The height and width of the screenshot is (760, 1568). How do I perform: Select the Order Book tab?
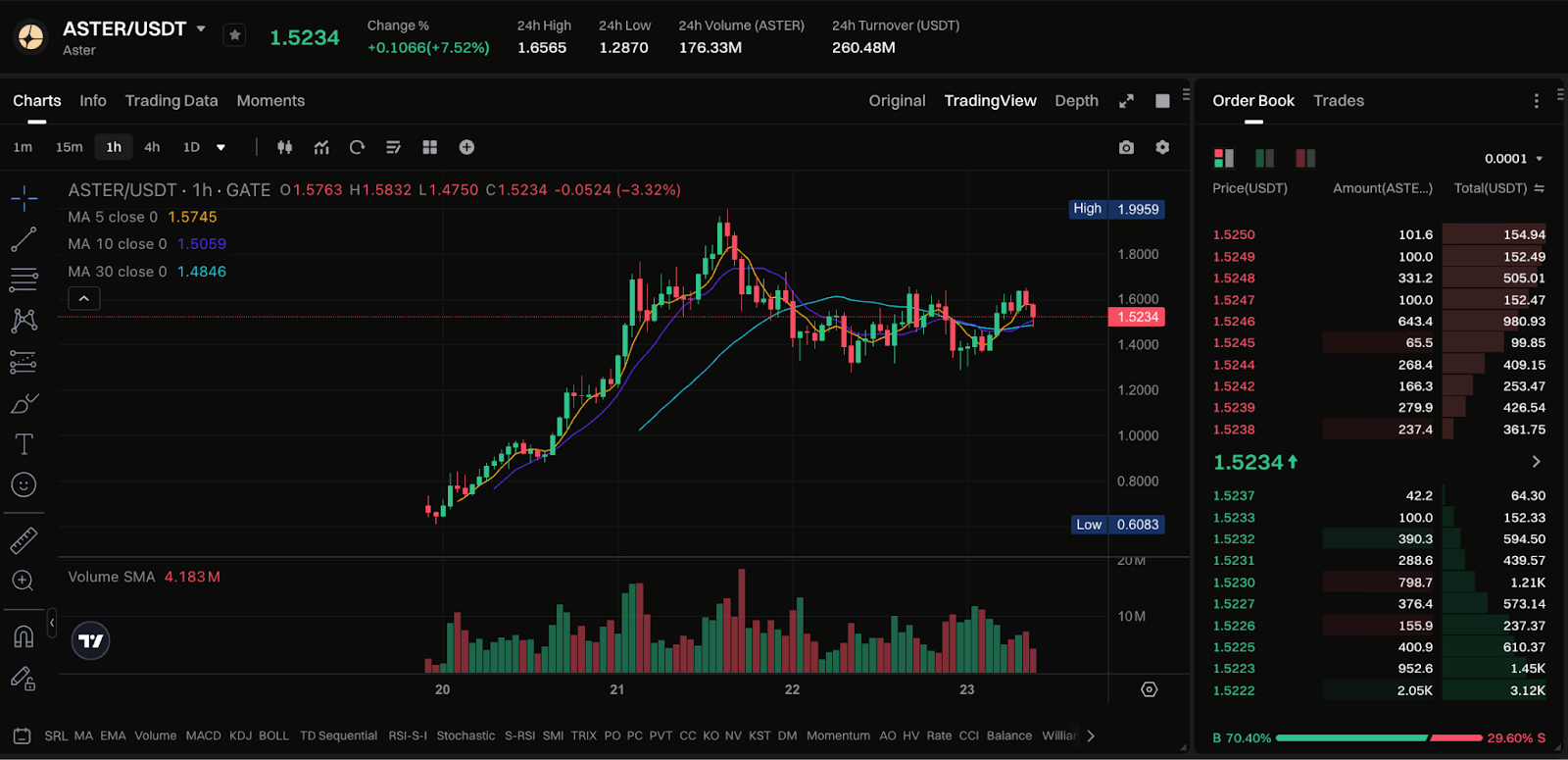click(1253, 101)
